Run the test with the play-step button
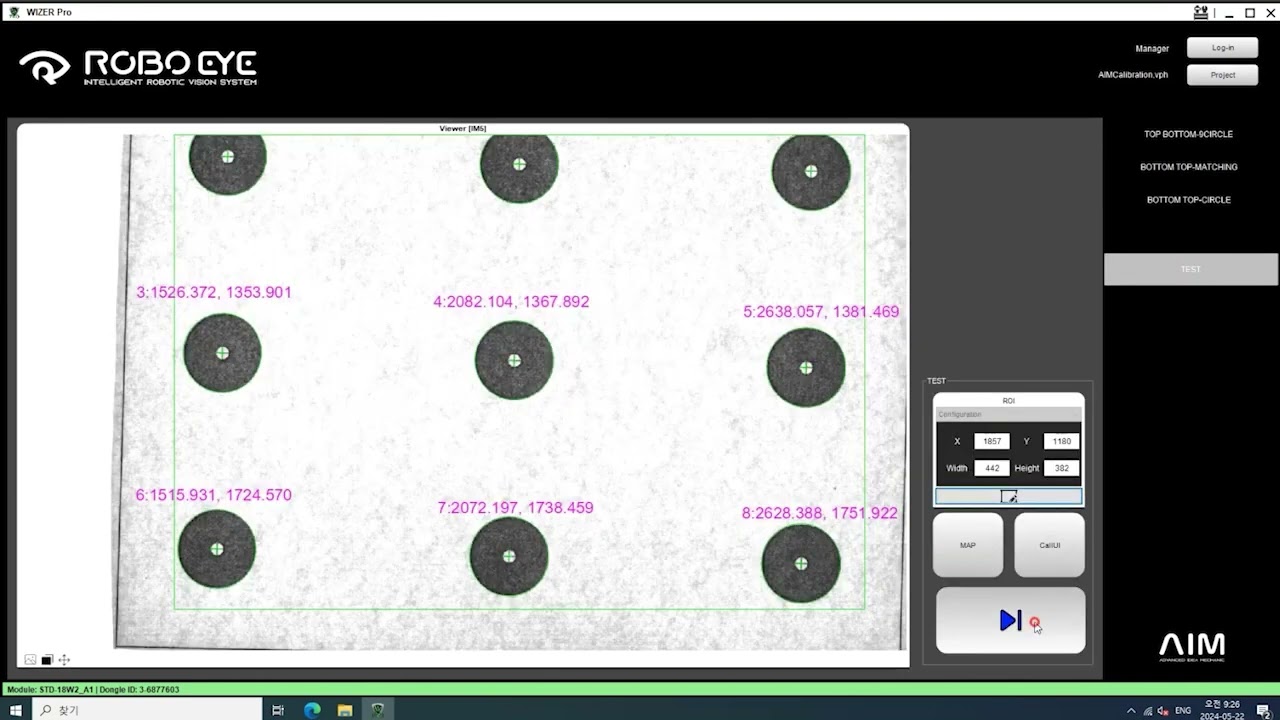1280x720 pixels. (x=1010, y=621)
